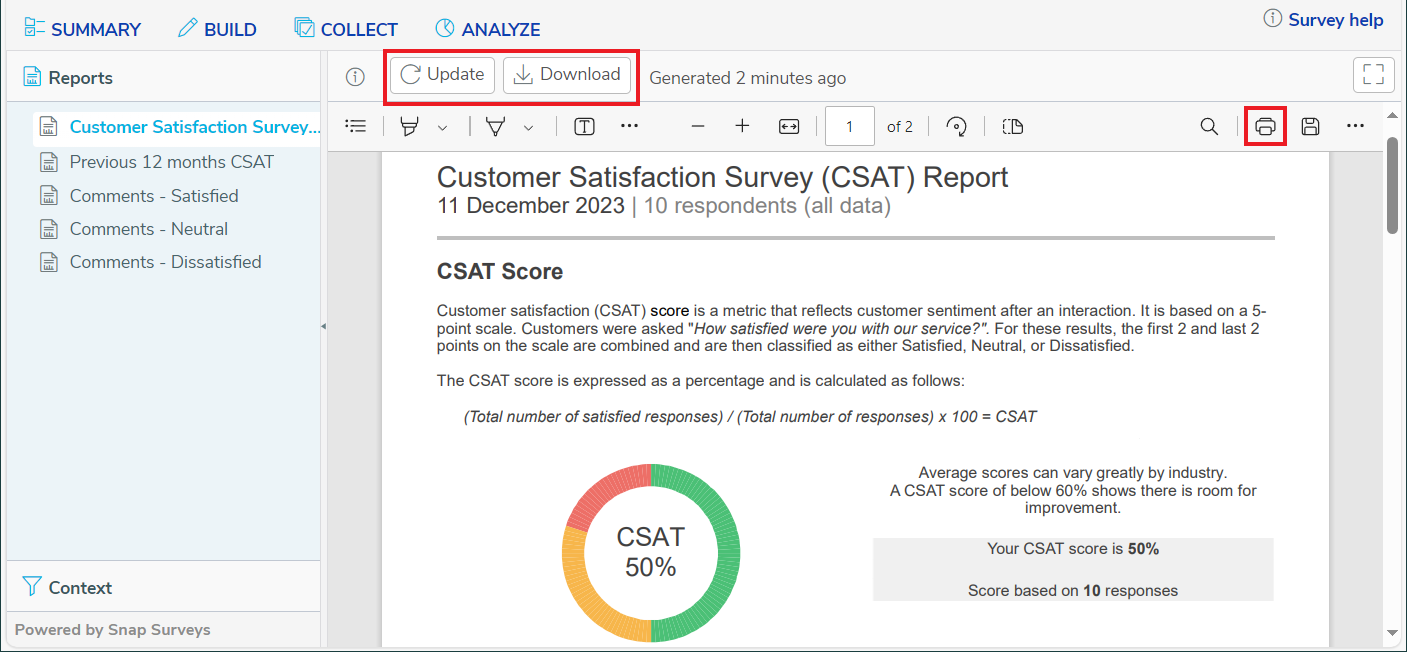Expand the highlighter tool options arrow
This screenshot has height=652, width=1407.
click(x=442, y=127)
